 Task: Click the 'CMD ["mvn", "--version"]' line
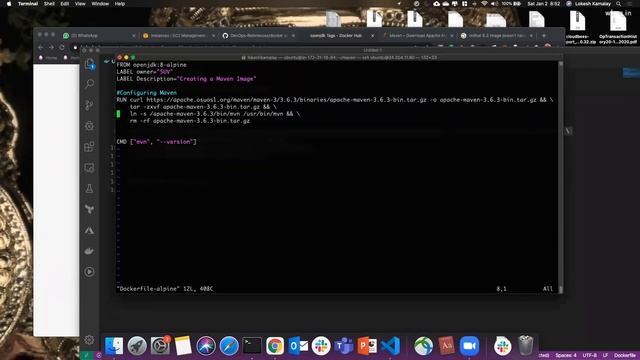(x=156, y=142)
